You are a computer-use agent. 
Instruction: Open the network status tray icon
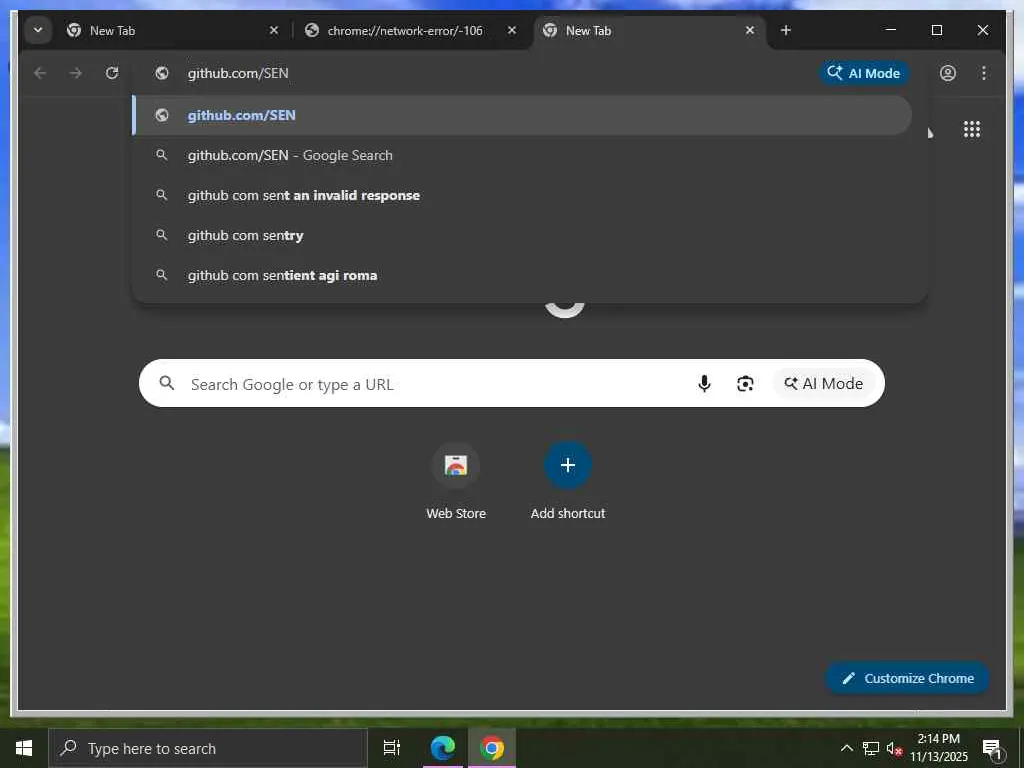click(871, 748)
